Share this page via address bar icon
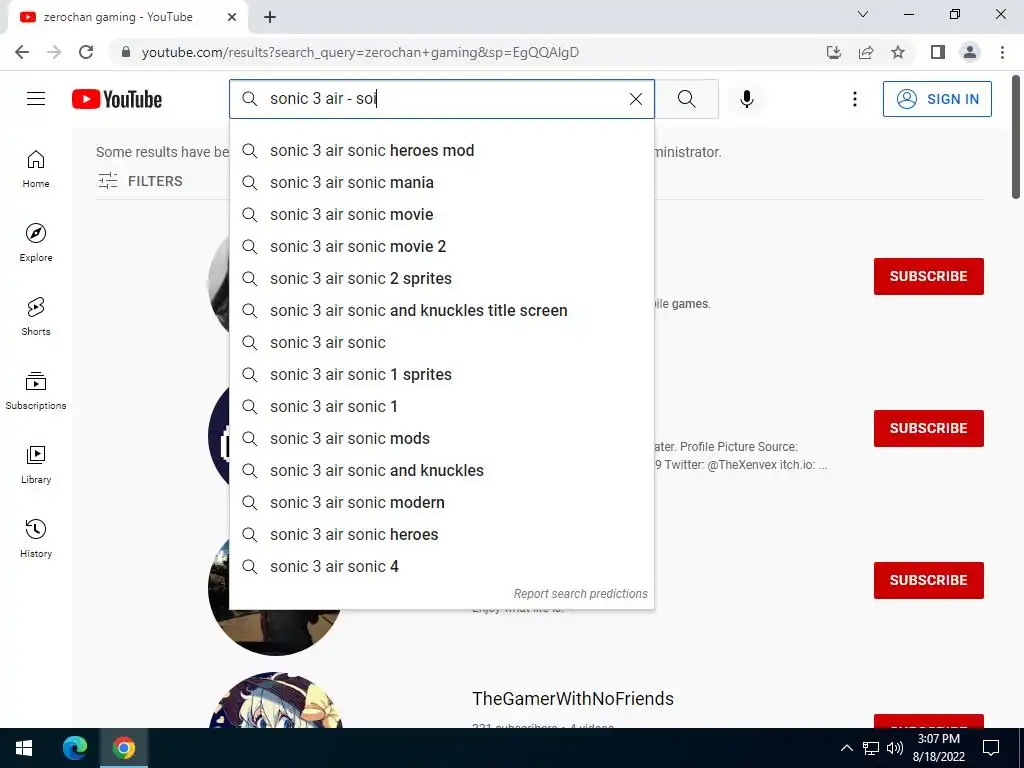The image size is (1024, 768). click(x=866, y=52)
